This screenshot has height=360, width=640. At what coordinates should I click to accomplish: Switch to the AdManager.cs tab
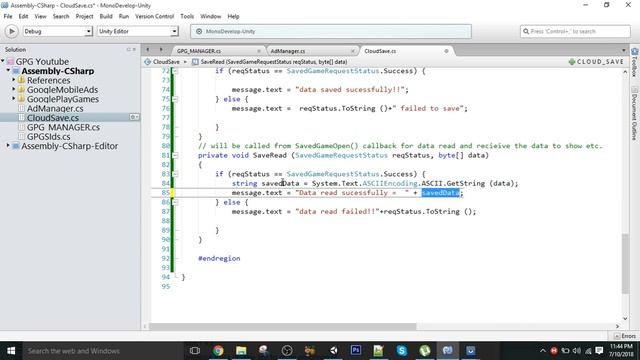287,51
